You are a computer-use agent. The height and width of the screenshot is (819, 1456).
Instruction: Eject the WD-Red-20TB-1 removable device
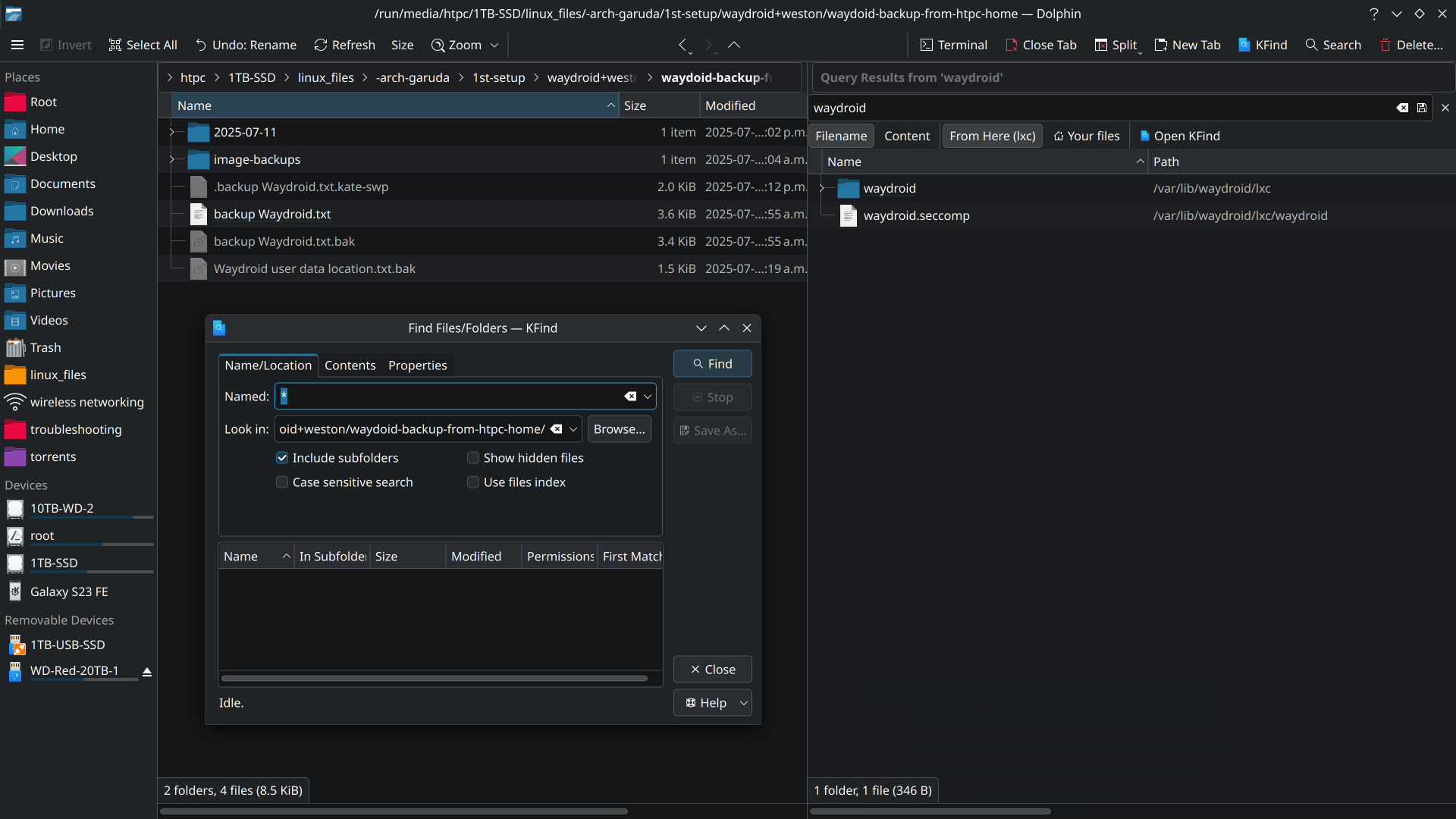[147, 672]
